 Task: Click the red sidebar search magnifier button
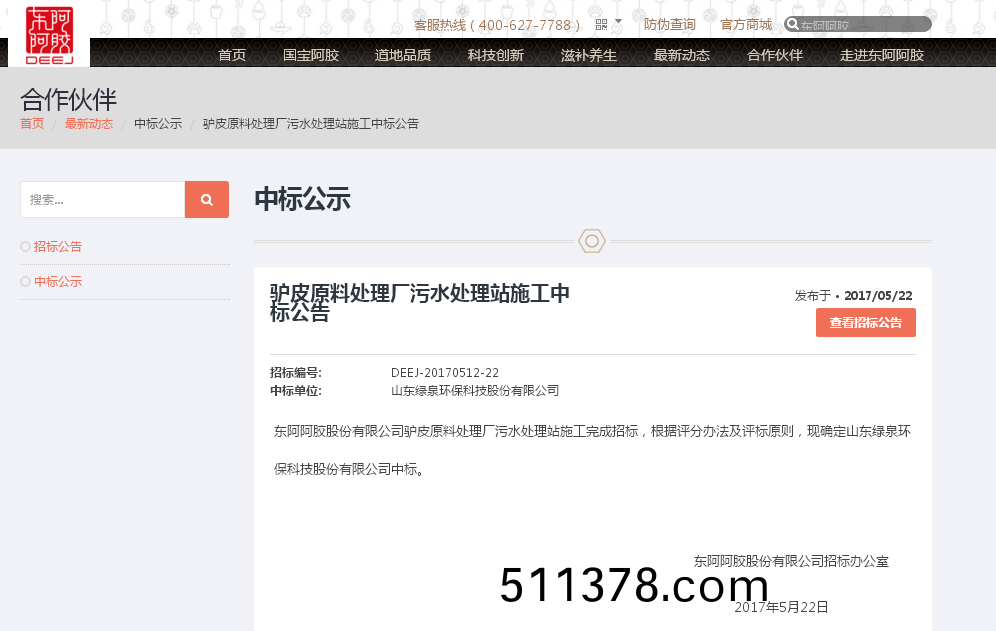(x=206, y=199)
